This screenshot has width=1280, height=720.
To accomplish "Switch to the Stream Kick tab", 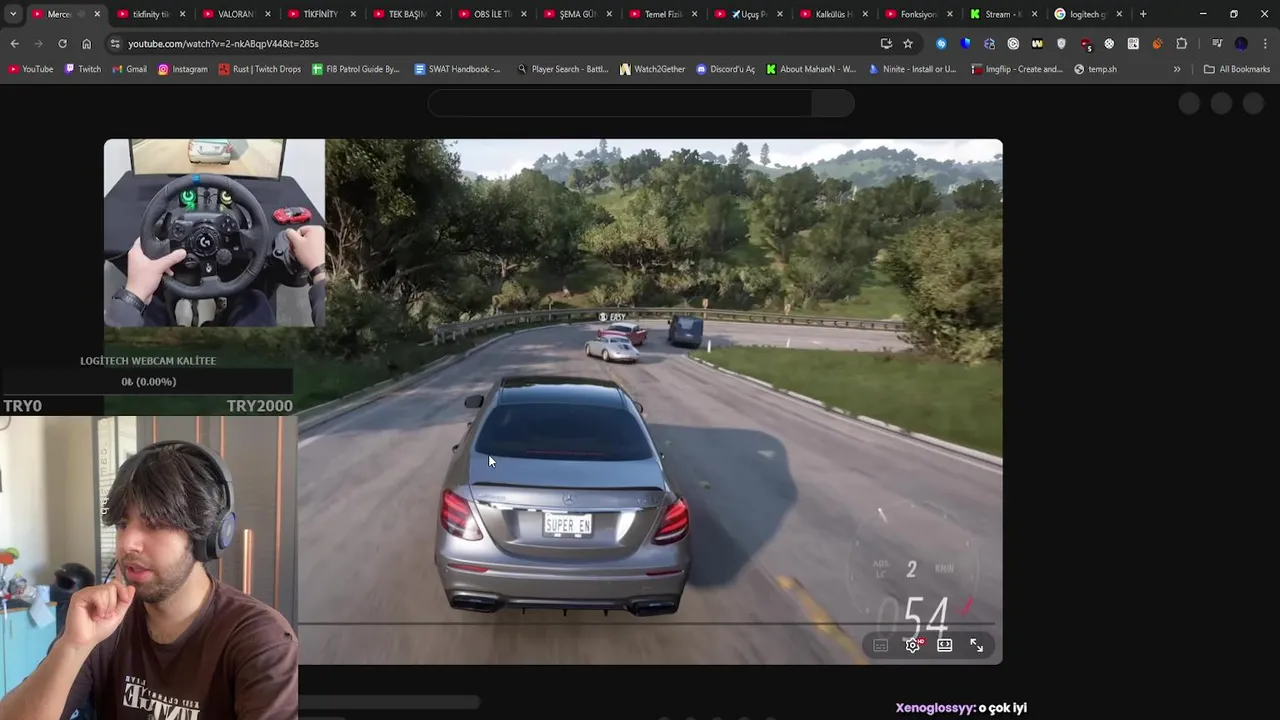I will [x=1003, y=14].
